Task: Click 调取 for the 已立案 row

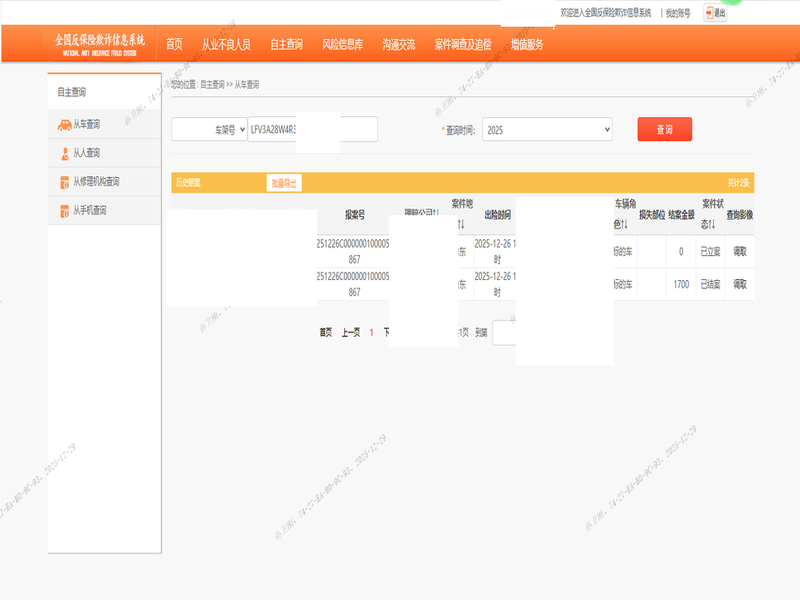Action: point(740,252)
